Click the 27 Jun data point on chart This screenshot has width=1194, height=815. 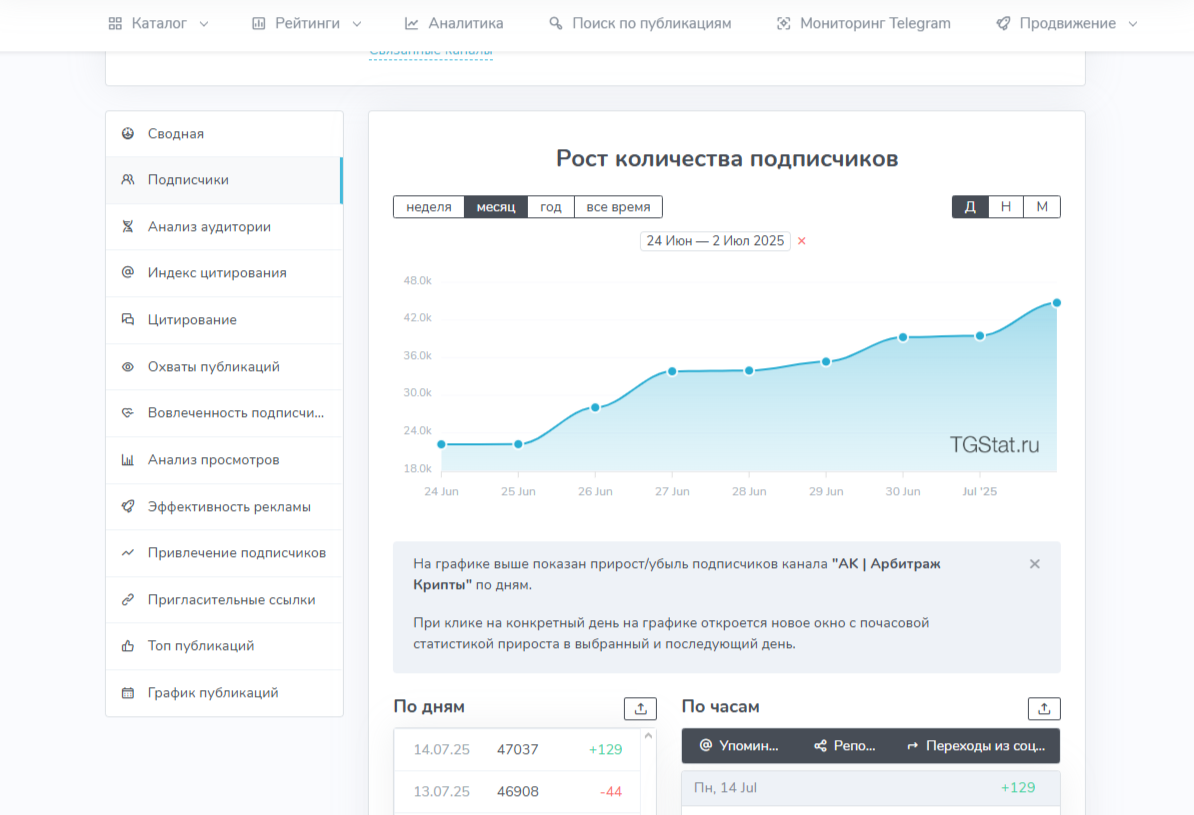[672, 371]
